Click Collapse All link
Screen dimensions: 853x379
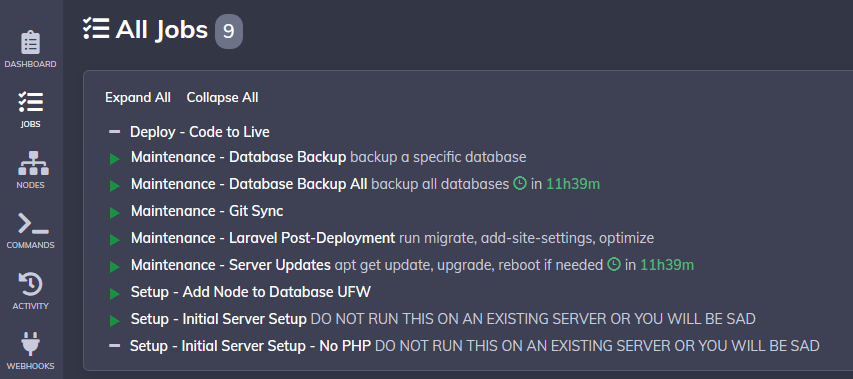click(x=222, y=97)
